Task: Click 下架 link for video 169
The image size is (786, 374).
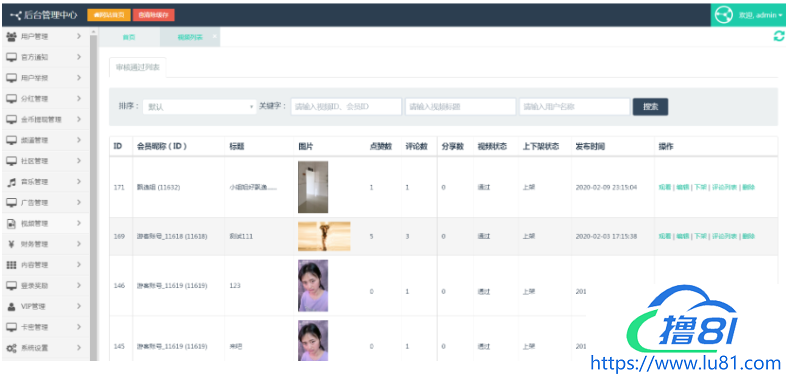Action: 700,236
